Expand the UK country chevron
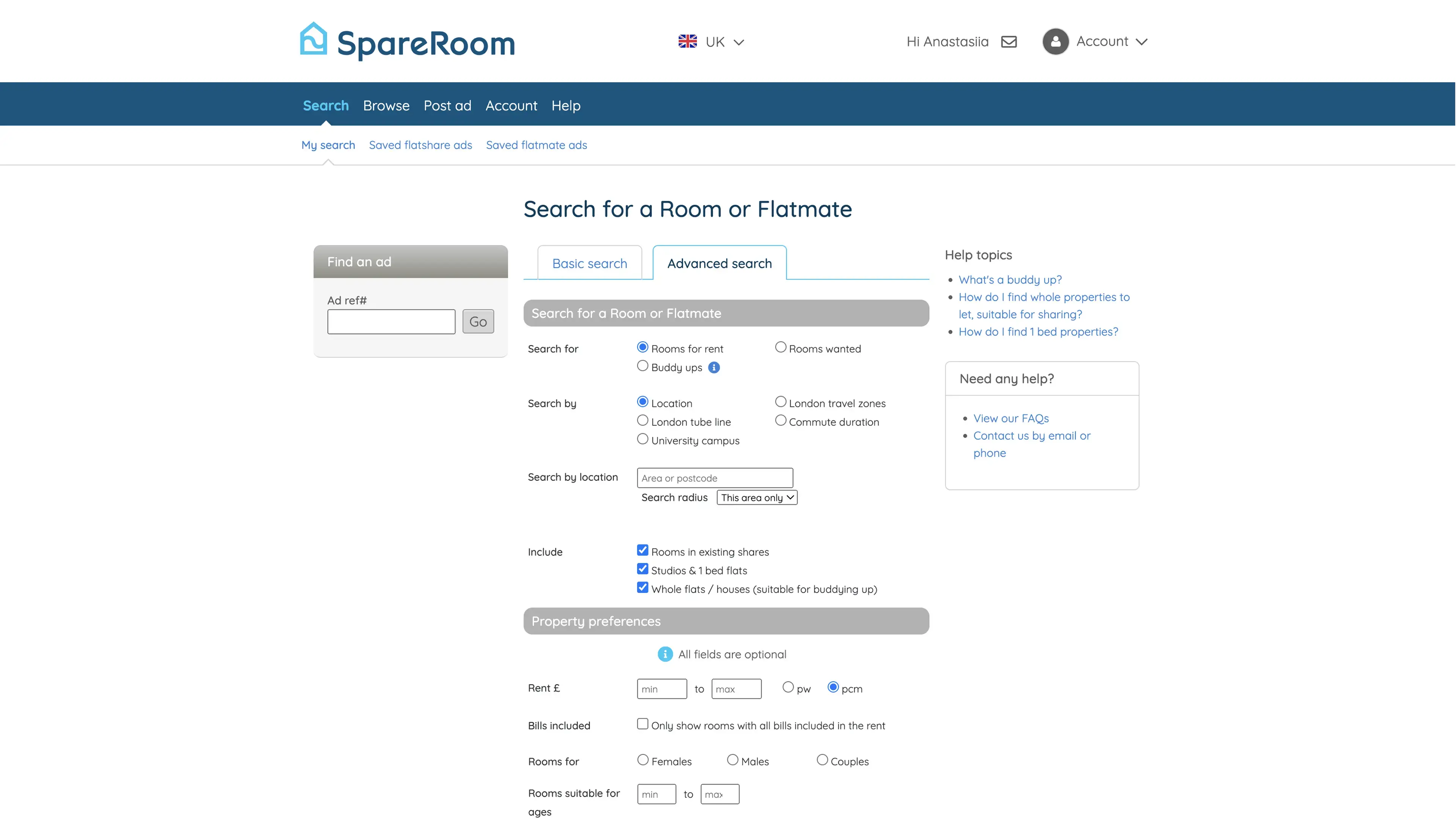Viewport: 1456px width, 819px height. pos(739,42)
